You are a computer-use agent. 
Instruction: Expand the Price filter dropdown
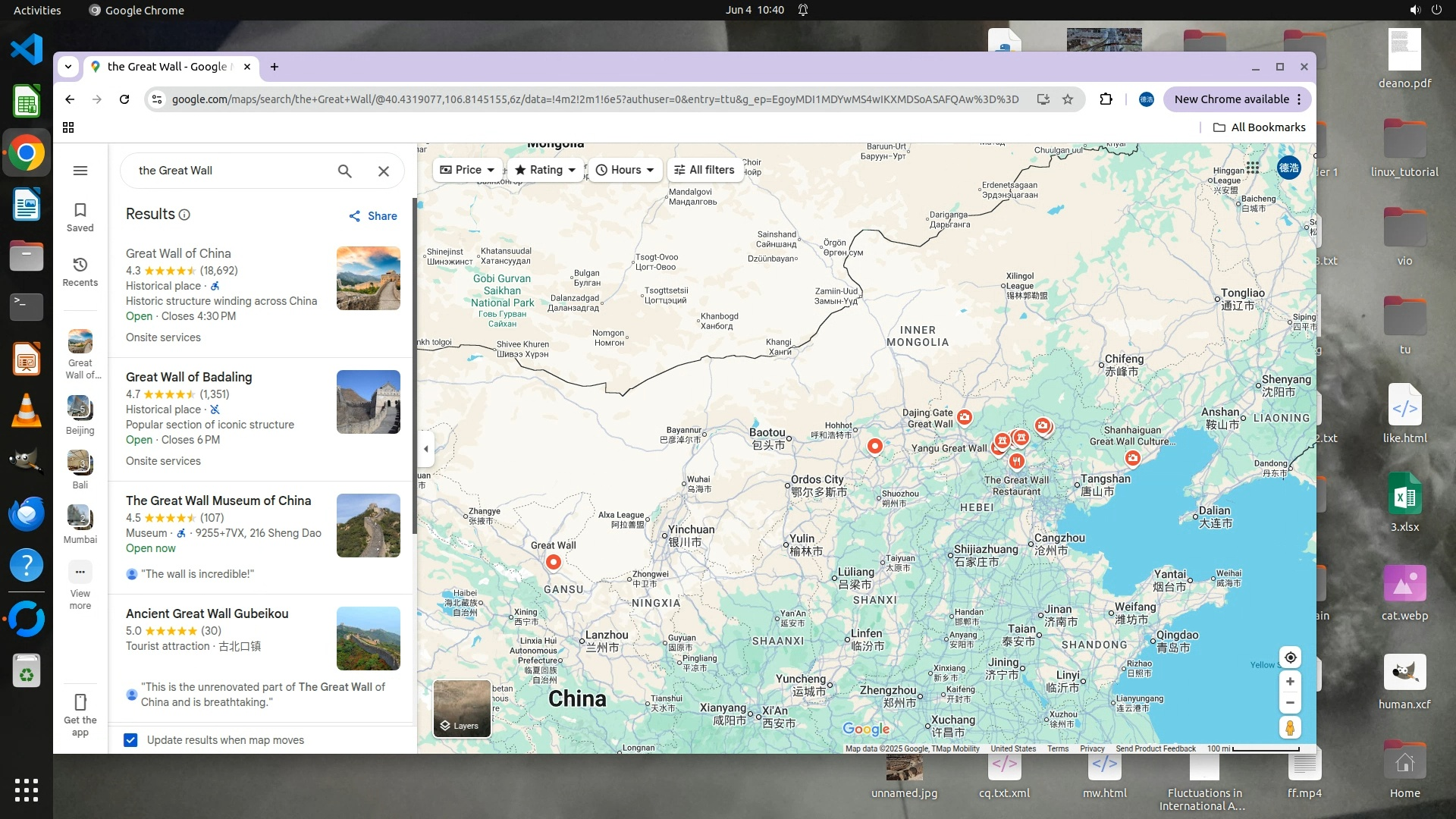[x=467, y=170]
